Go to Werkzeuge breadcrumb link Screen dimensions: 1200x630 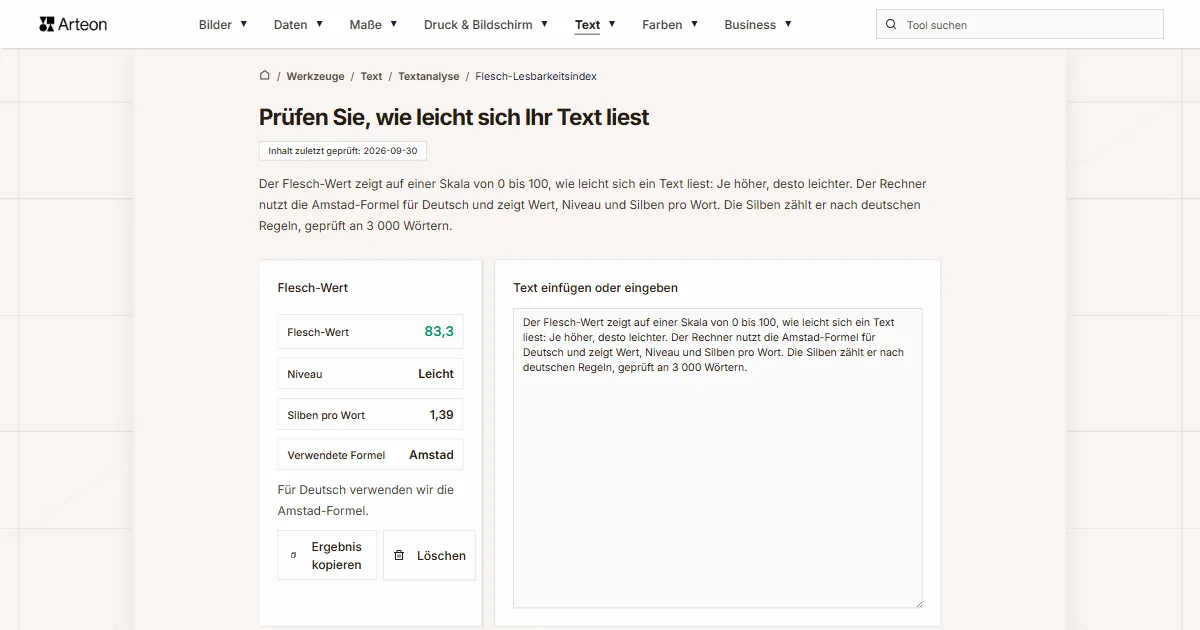[x=315, y=76]
